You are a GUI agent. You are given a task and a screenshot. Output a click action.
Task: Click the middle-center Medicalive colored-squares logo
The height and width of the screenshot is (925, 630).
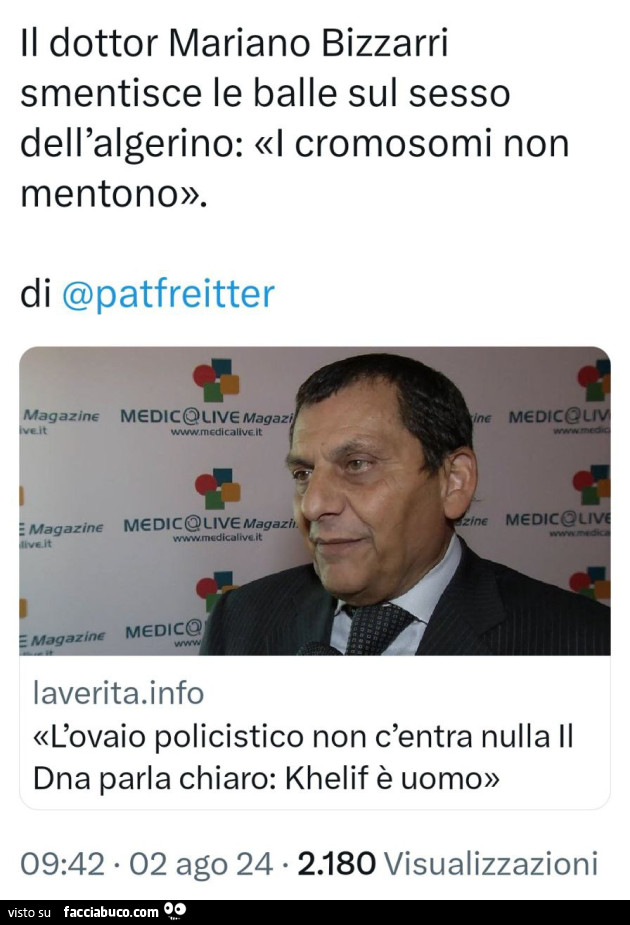(x=217, y=487)
